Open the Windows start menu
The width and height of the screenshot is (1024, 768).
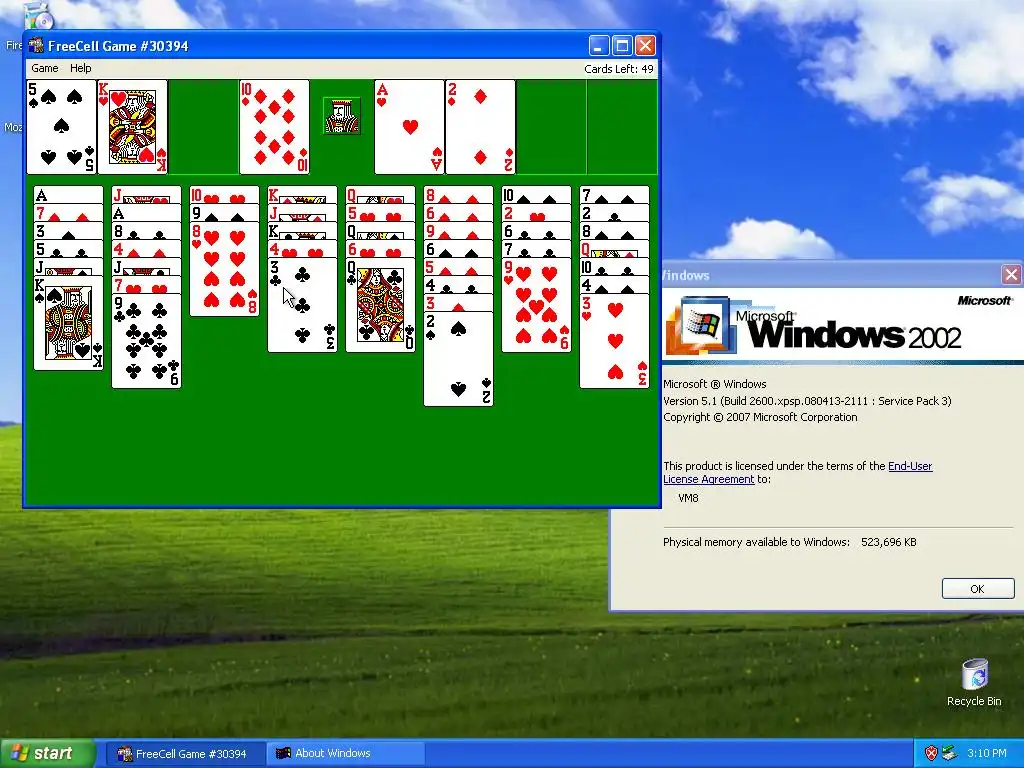pos(47,753)
